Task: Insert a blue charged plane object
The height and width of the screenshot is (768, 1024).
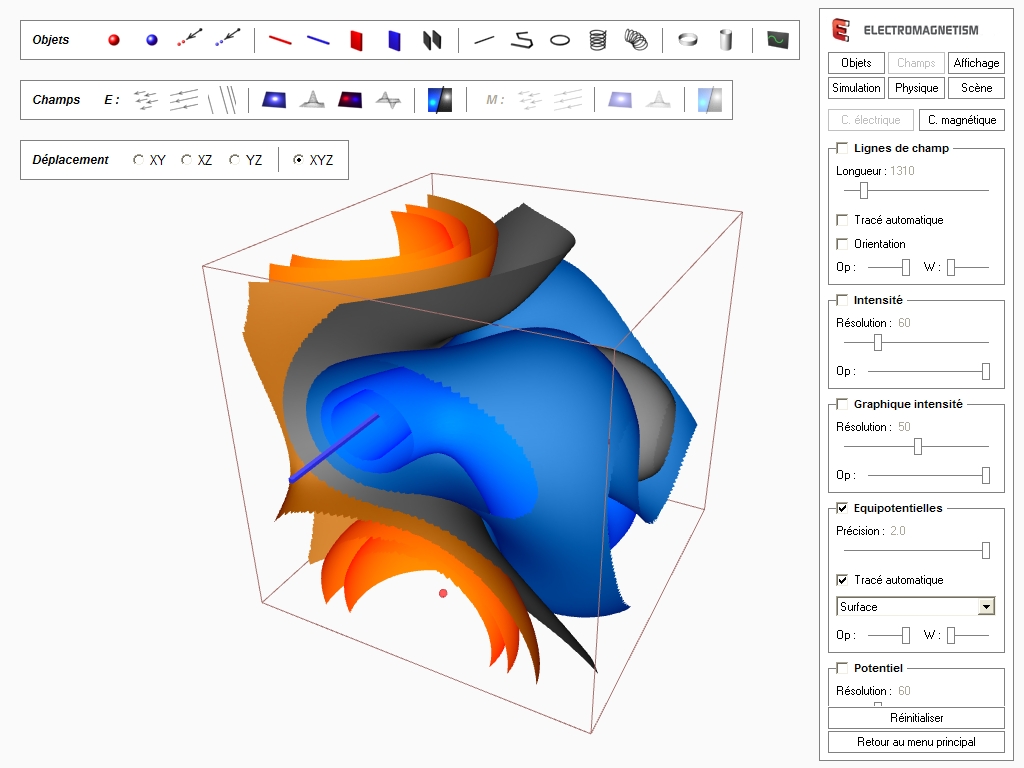Action: [395, 40]
